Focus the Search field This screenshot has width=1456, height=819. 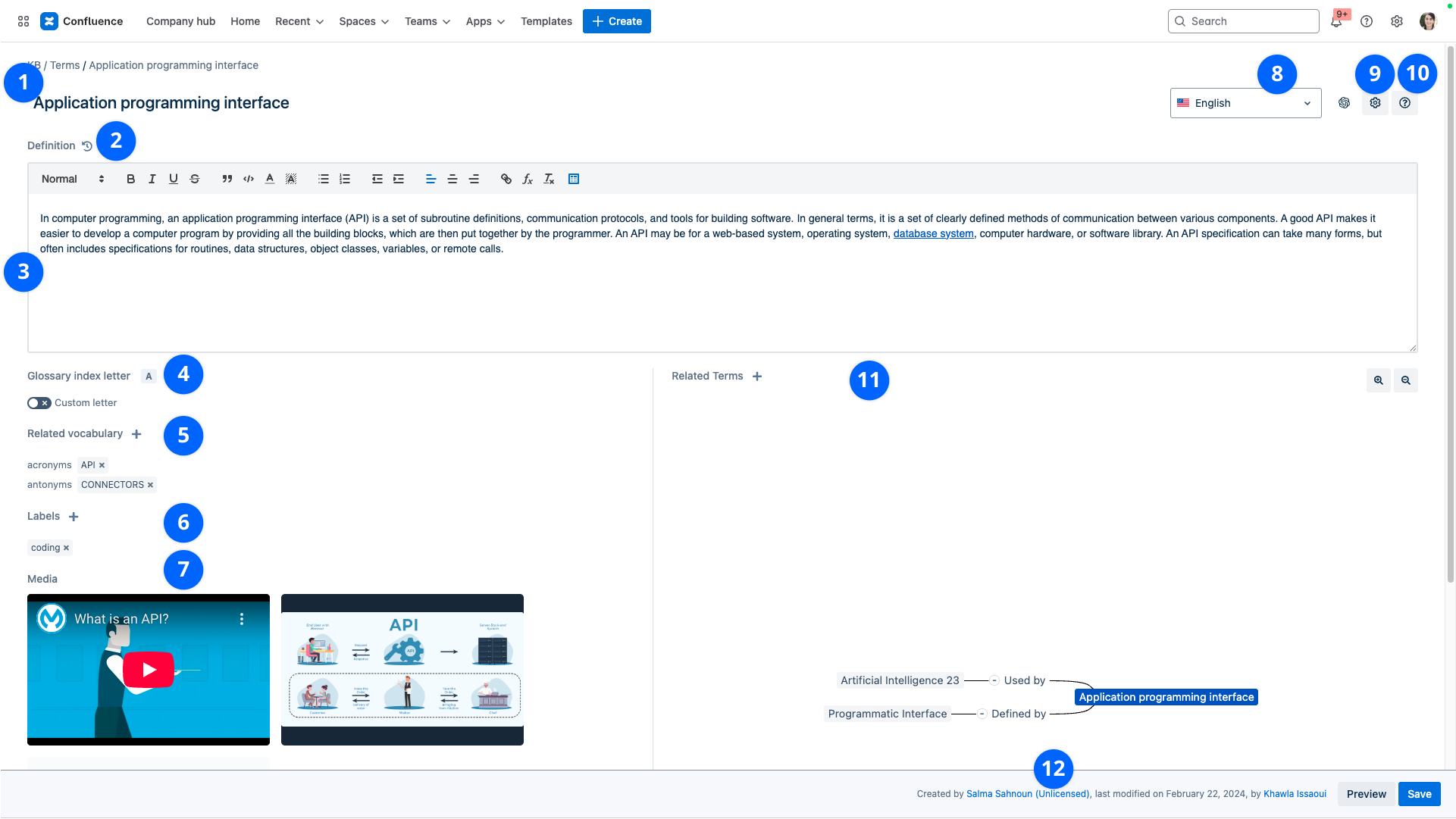coord(1243,21)
